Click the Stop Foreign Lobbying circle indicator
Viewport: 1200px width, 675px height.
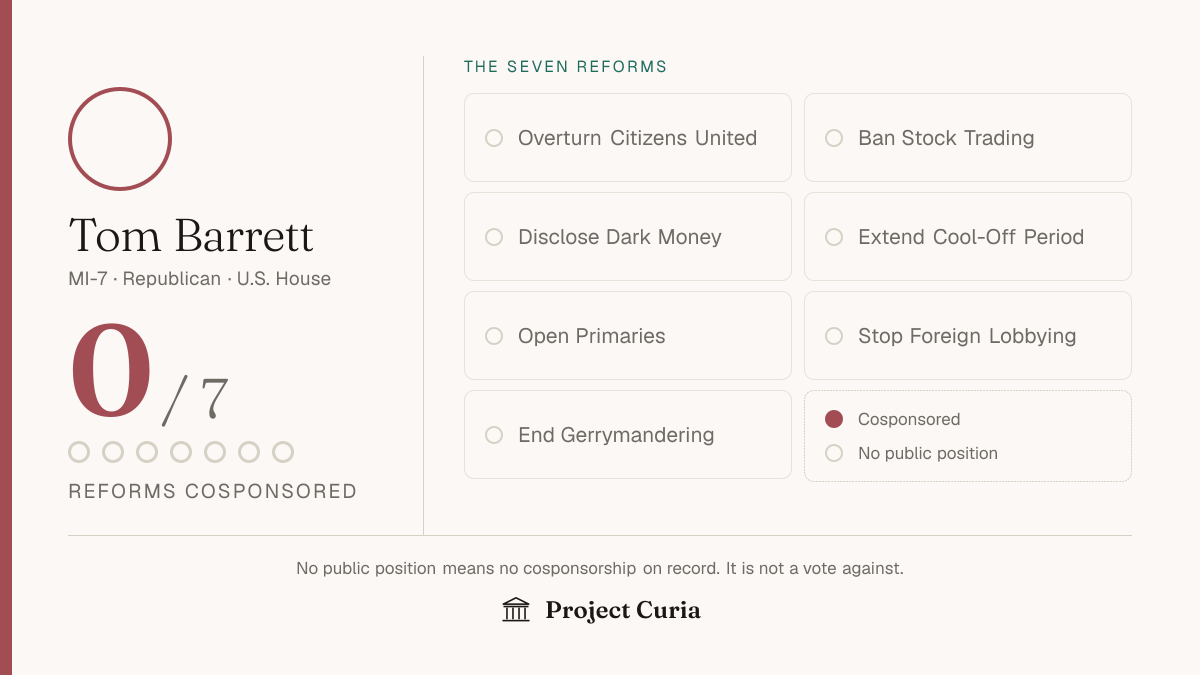(x=834, y=336)
